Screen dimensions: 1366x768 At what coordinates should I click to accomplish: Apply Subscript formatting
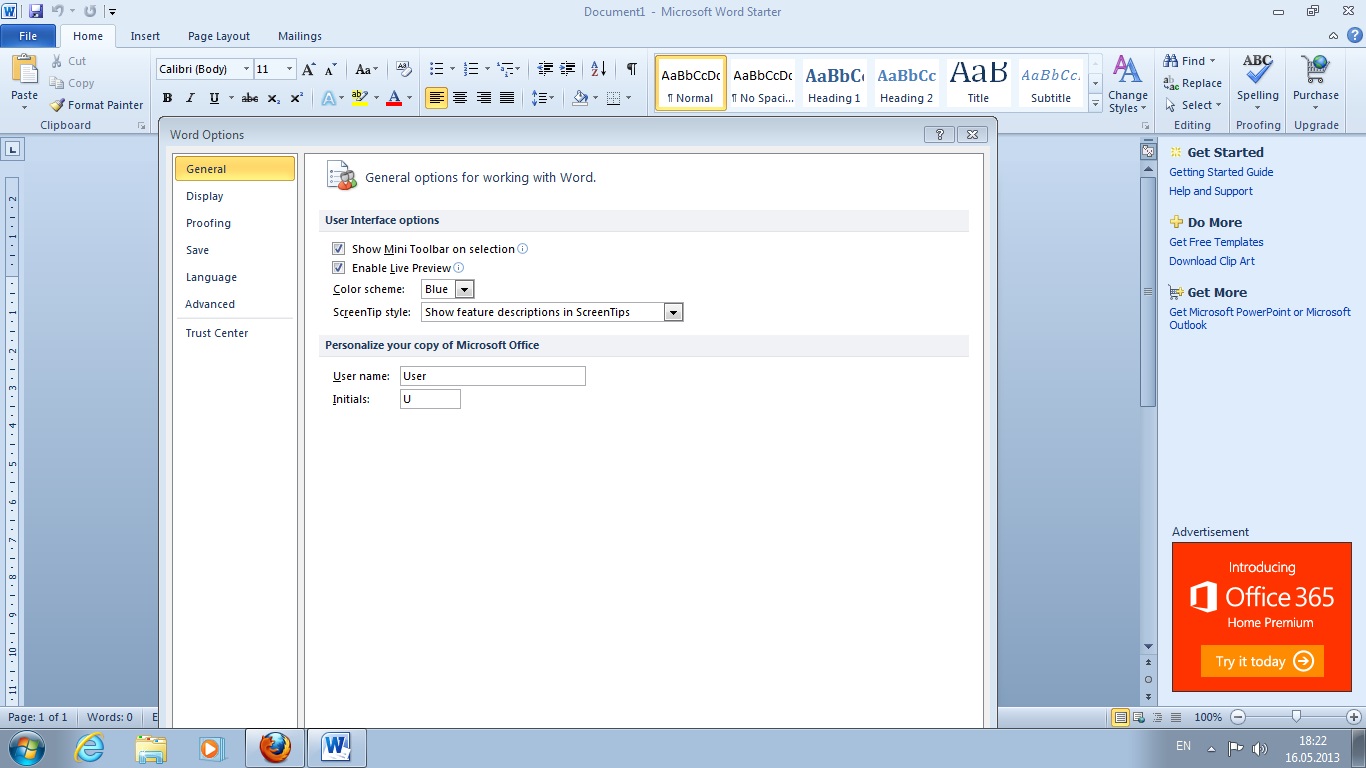274,98
